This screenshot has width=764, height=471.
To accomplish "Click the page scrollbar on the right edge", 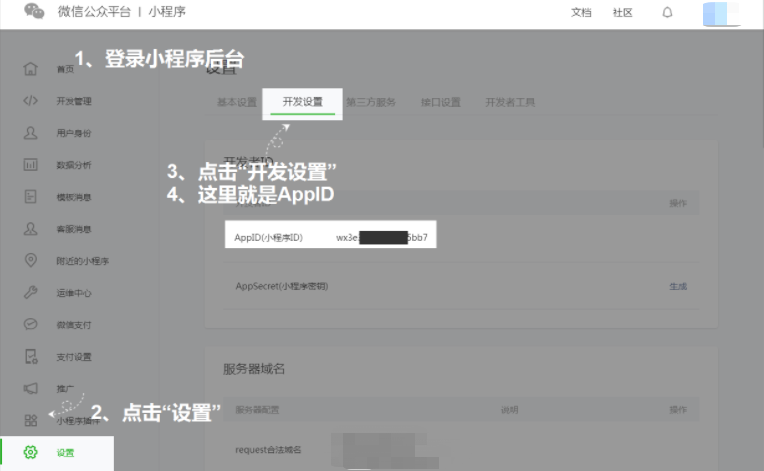I will pos(762,88).
